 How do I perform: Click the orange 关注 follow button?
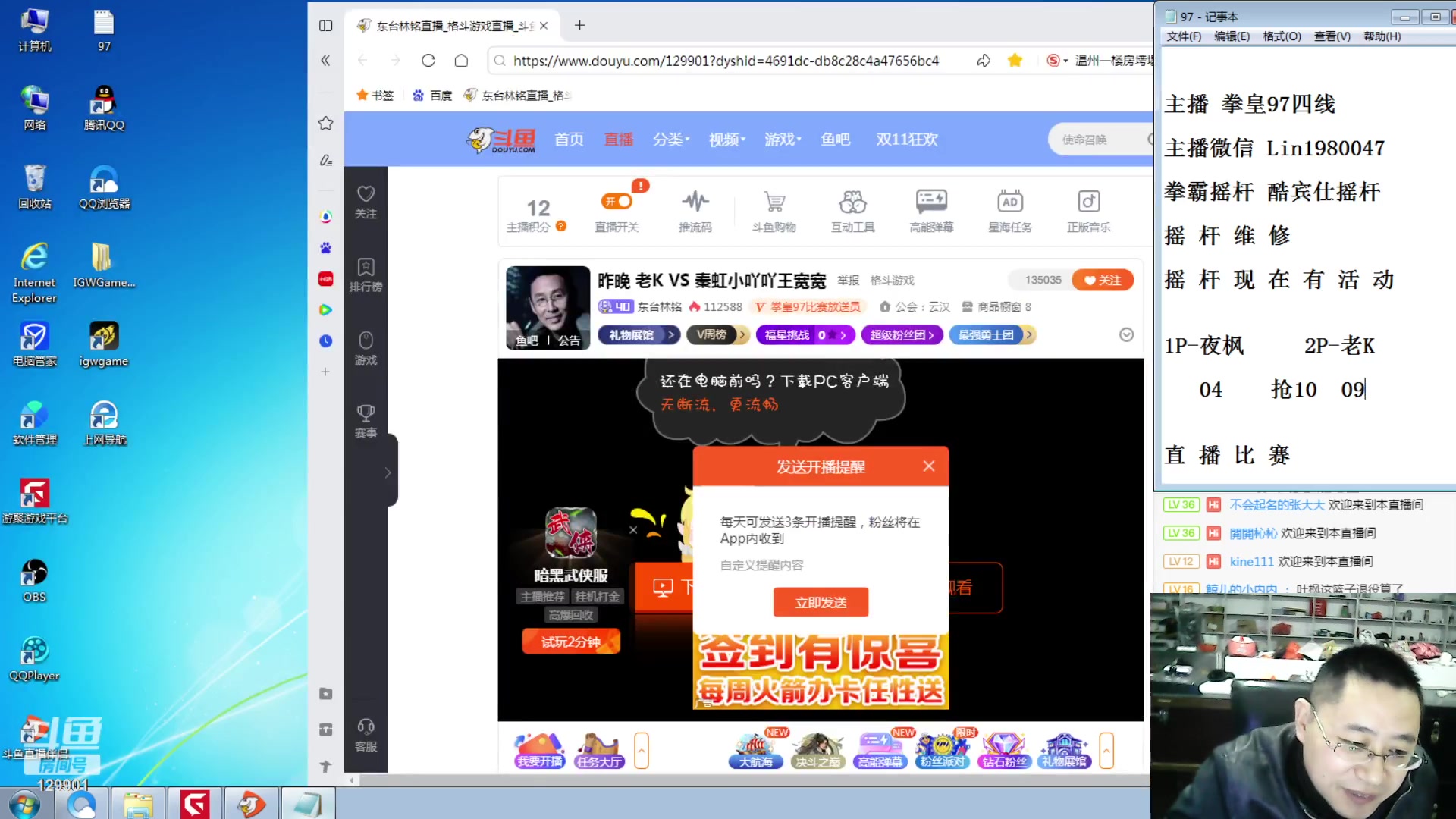[x=1103, y=280]
